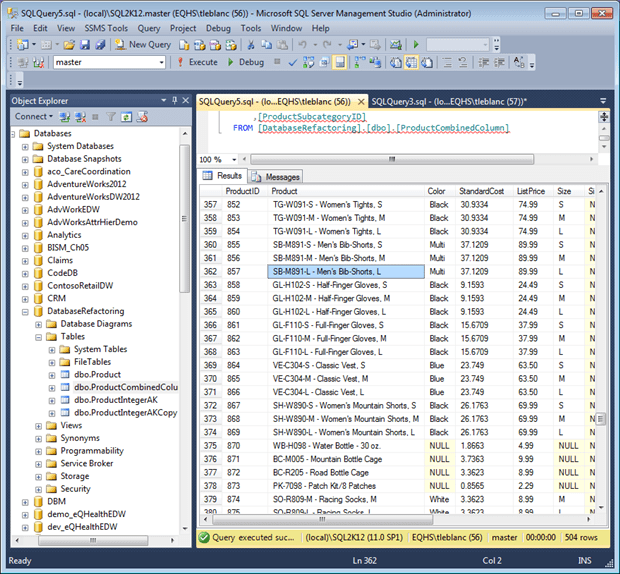Expand the Views folder node
620x574 pixels.
point(38,426)
